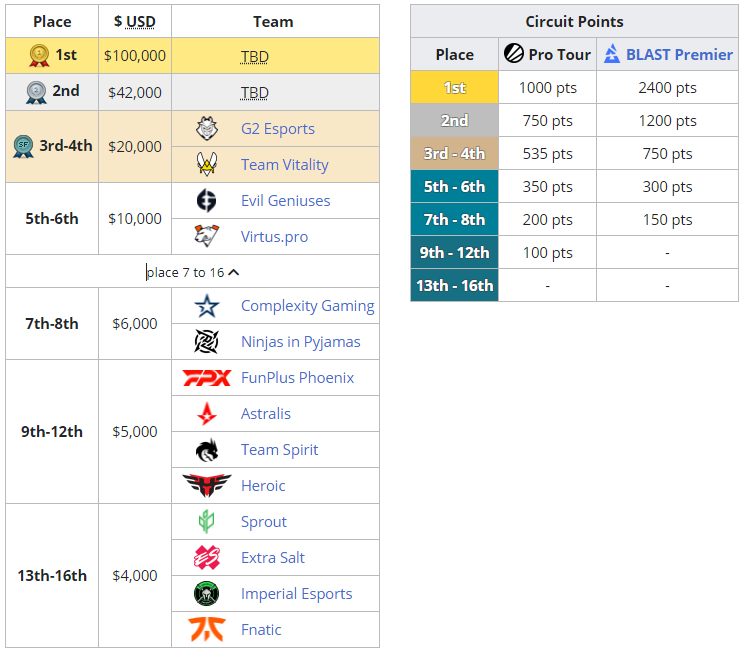748x654 pixels.
Task: Click the FunPlus Phoenix FPX logo
Action: coord(207,378)
